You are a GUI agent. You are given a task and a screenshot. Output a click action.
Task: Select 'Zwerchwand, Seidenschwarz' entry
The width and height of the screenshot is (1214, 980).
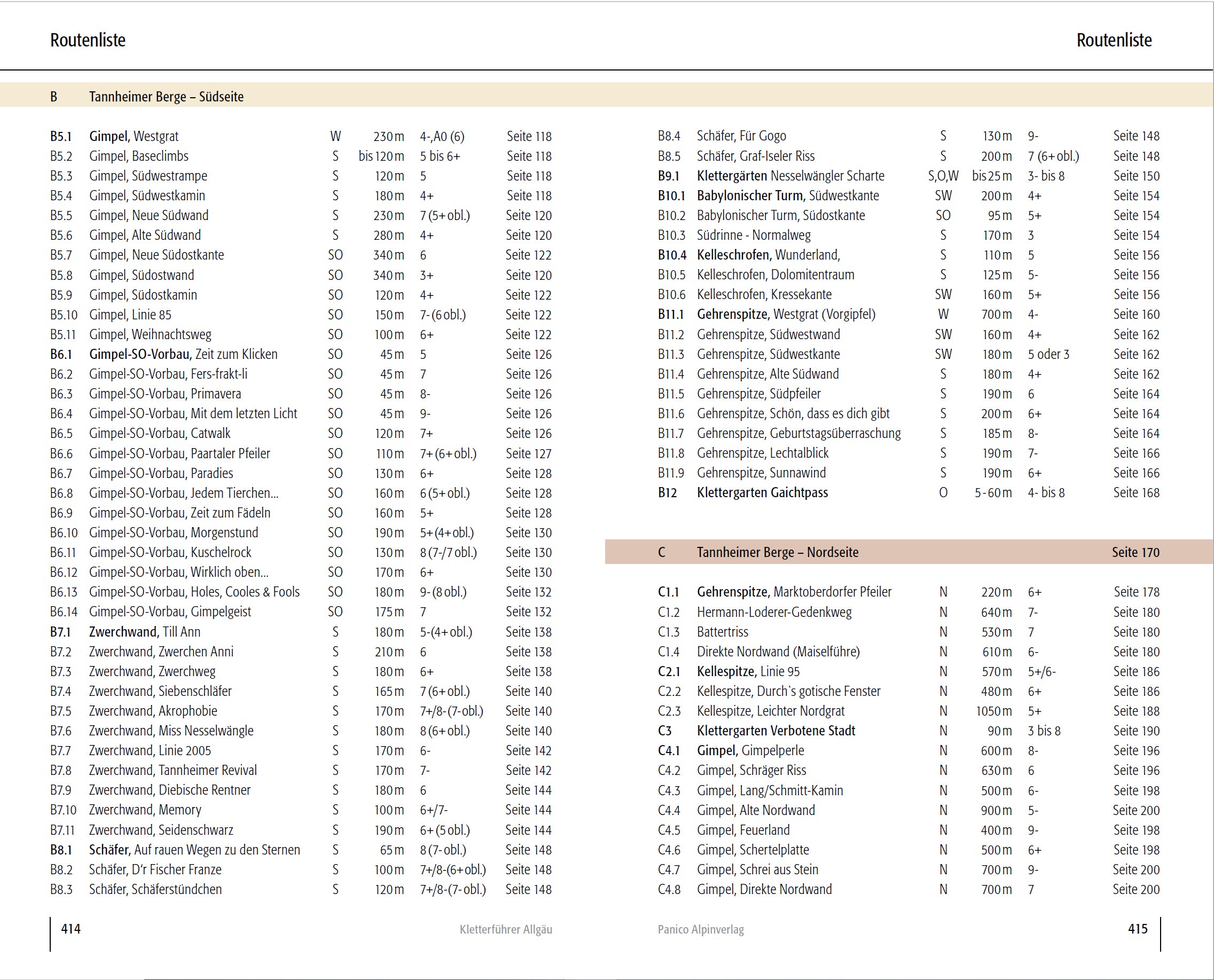tap(161, 830)
